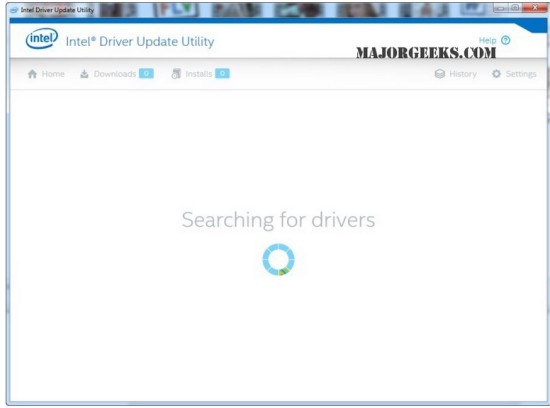Close the Intel Driver Update Utility window

pos(535,8)
